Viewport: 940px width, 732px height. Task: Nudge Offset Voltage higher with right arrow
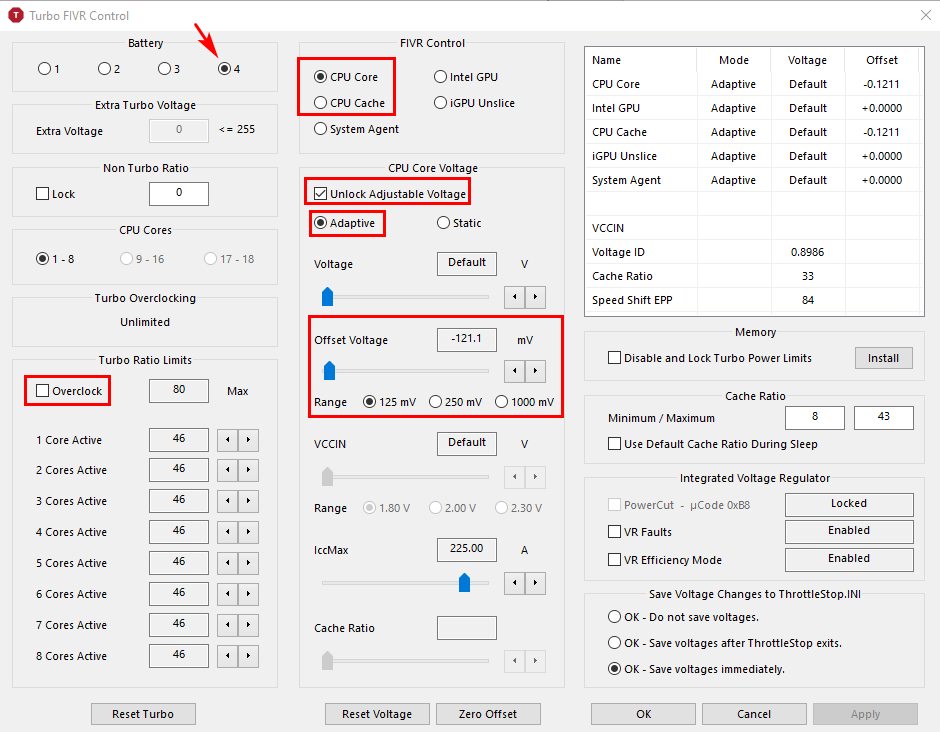(535, 371)
